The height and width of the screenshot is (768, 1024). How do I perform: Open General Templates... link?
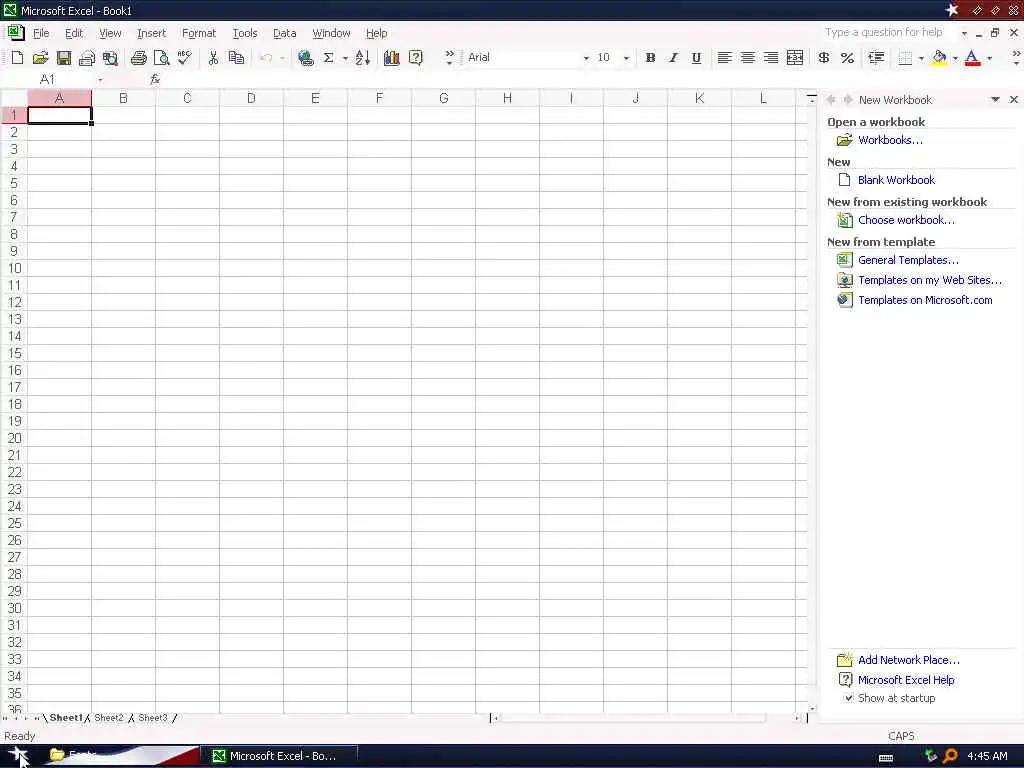coord(908,260)
